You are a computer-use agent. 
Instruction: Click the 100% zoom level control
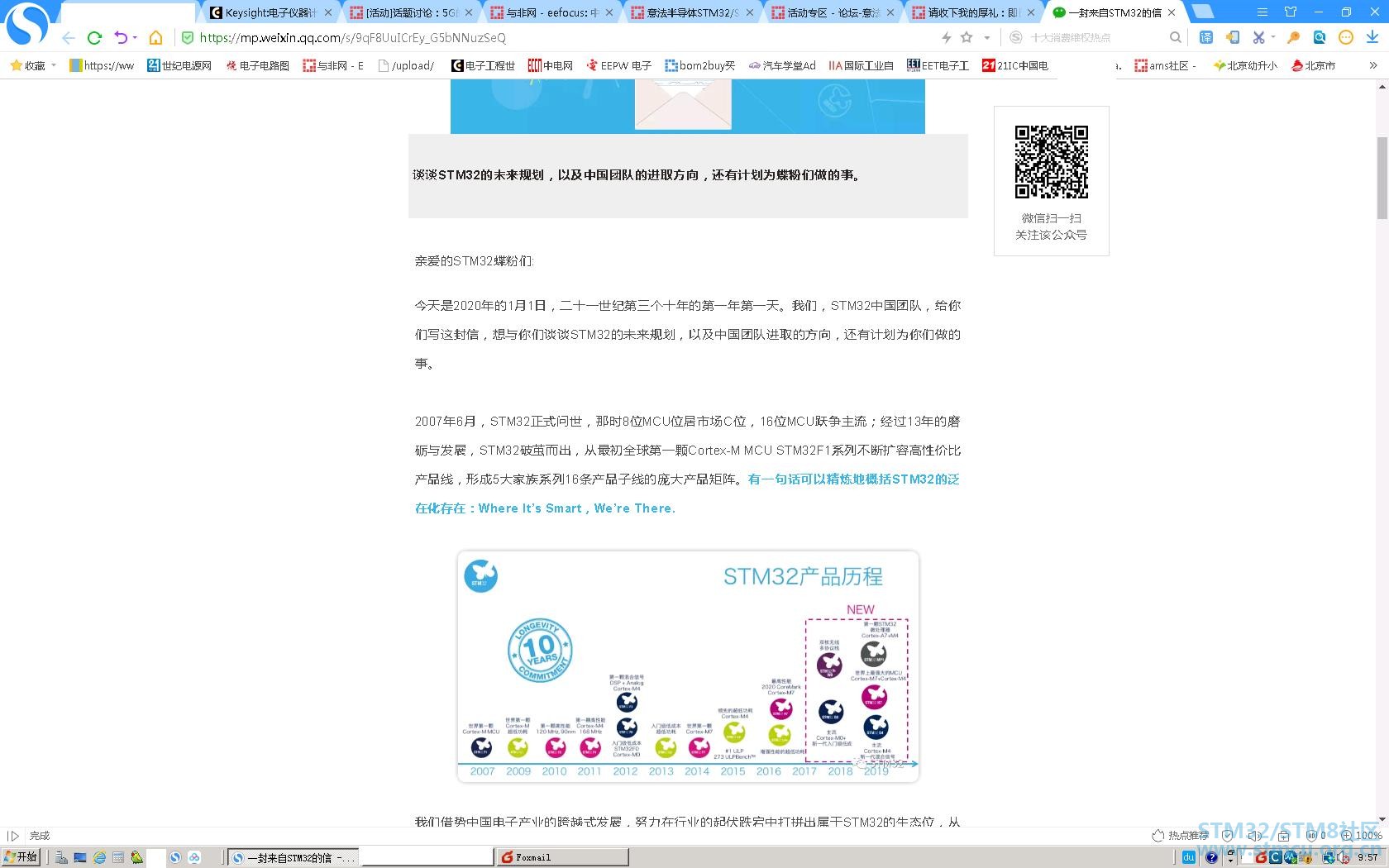(x=1362, y=836)
